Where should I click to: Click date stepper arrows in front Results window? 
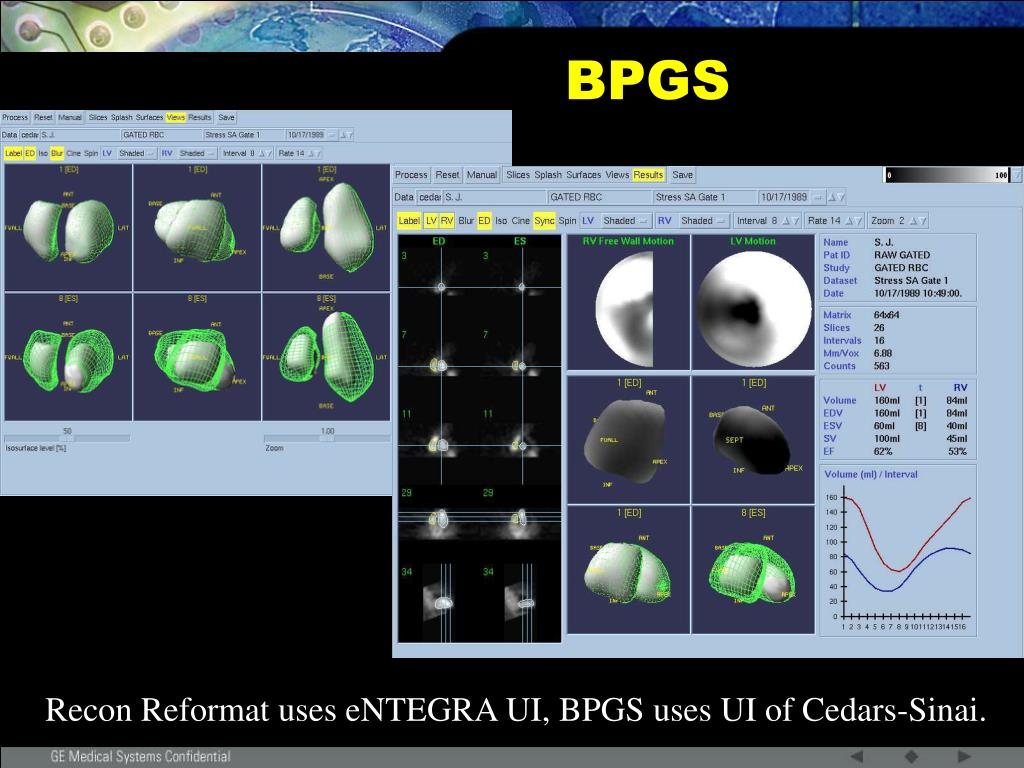(x=835, y=197)
